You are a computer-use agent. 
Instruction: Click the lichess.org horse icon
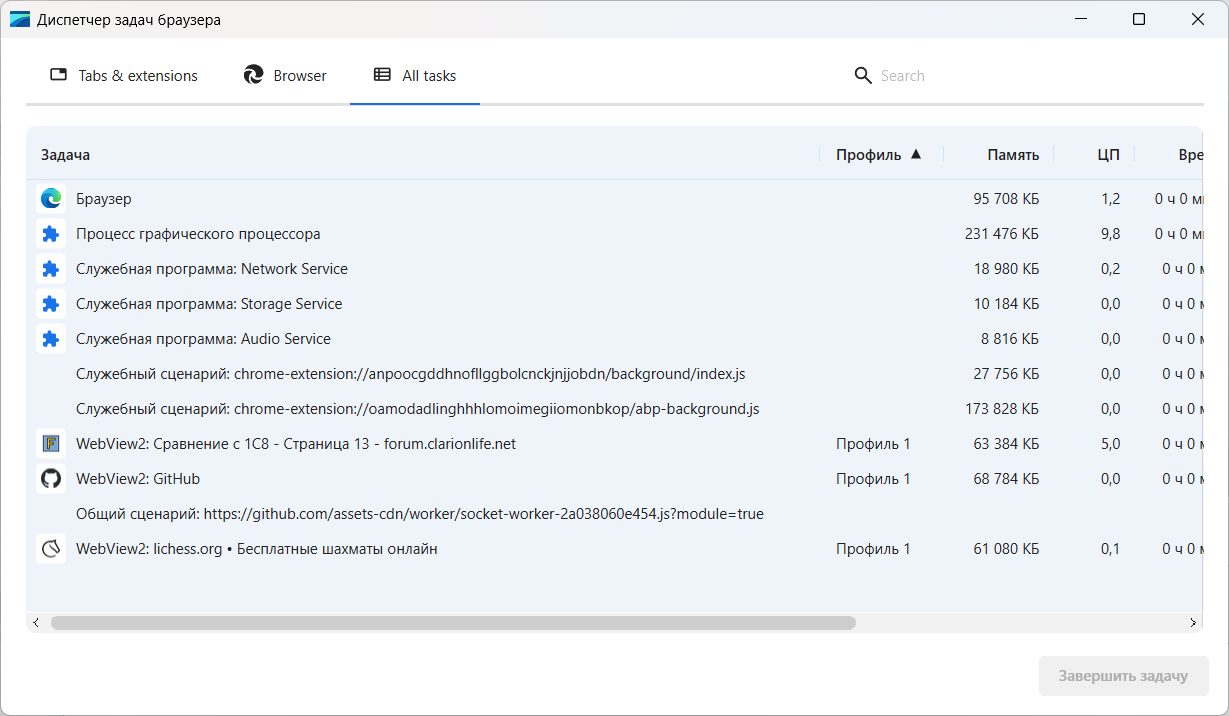point(51,549)
